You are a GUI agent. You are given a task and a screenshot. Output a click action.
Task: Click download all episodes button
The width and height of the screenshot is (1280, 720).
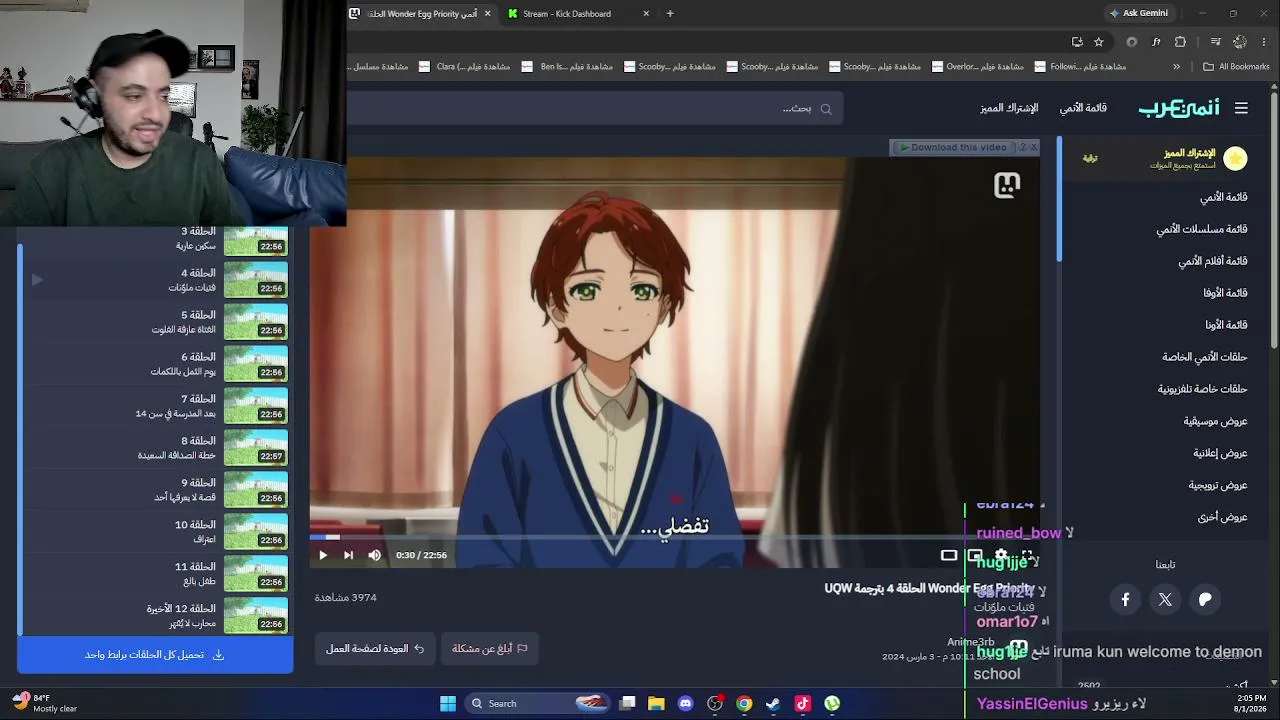(155, 655)
